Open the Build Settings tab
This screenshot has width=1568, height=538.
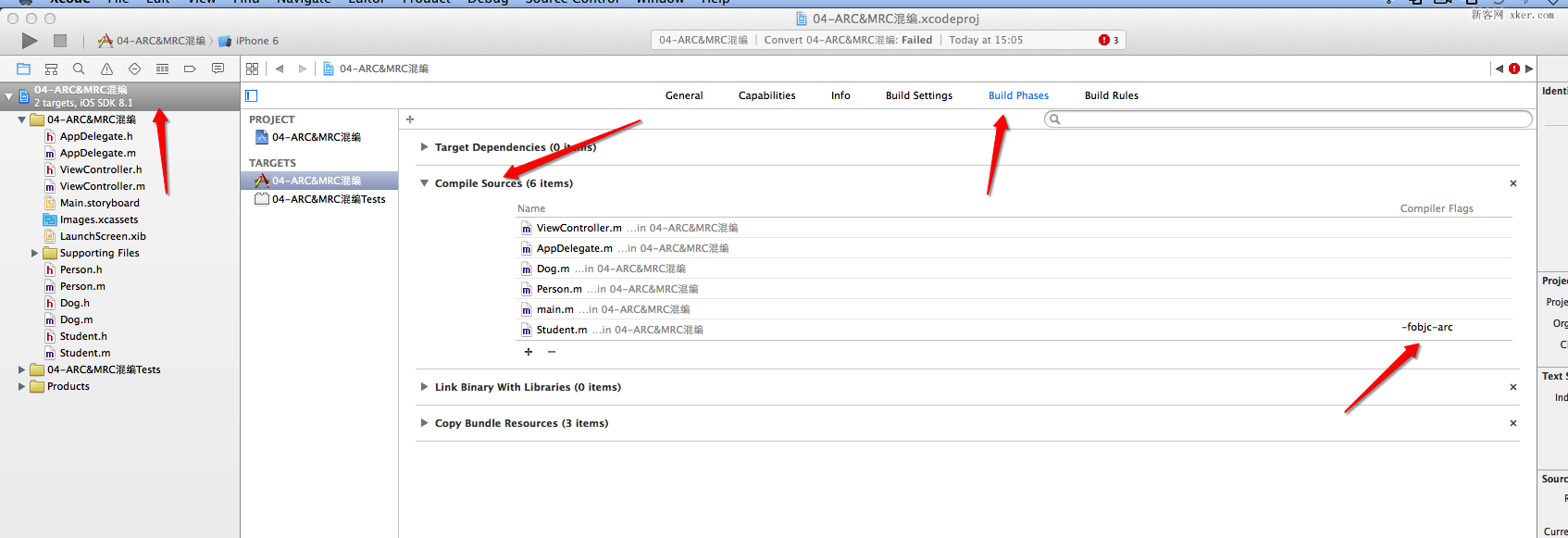click(919, 95)
